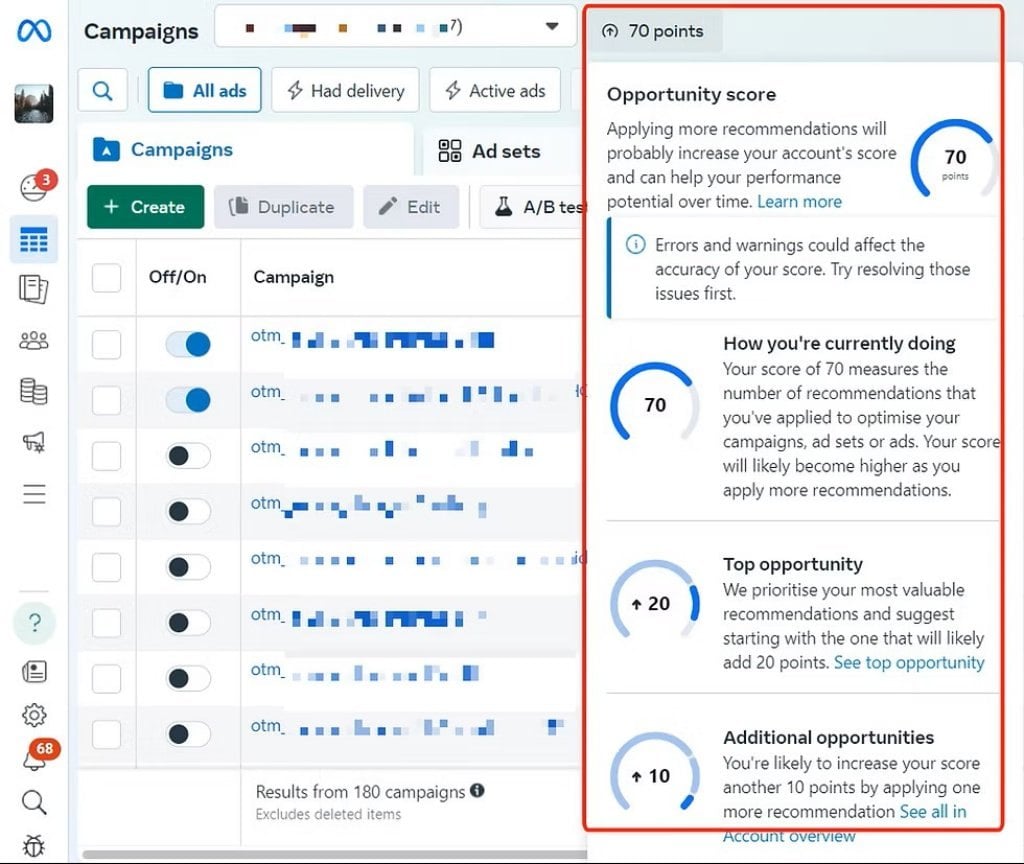Click the info icon after 180 campaigns
The image size is (1024, 864).
477,790
